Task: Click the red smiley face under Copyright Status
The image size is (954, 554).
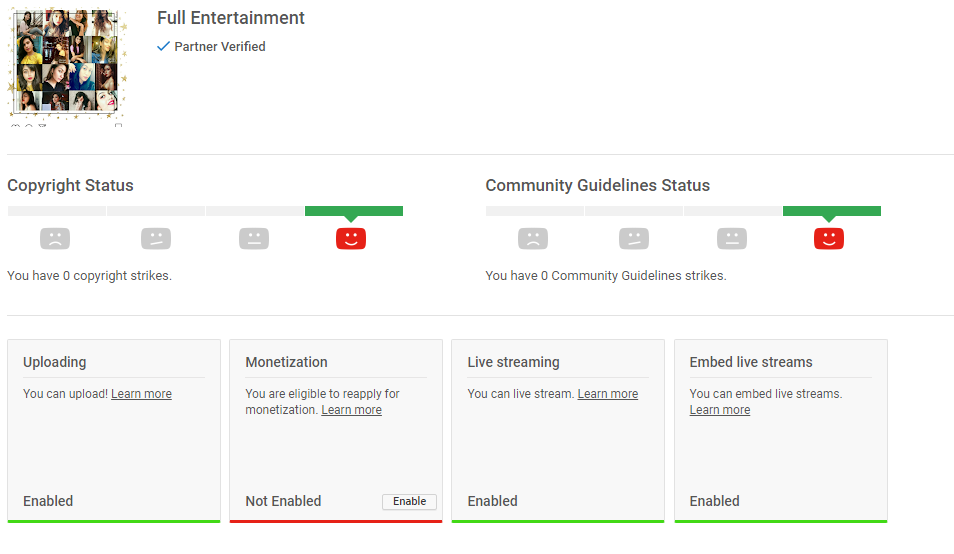Action: 351,238
